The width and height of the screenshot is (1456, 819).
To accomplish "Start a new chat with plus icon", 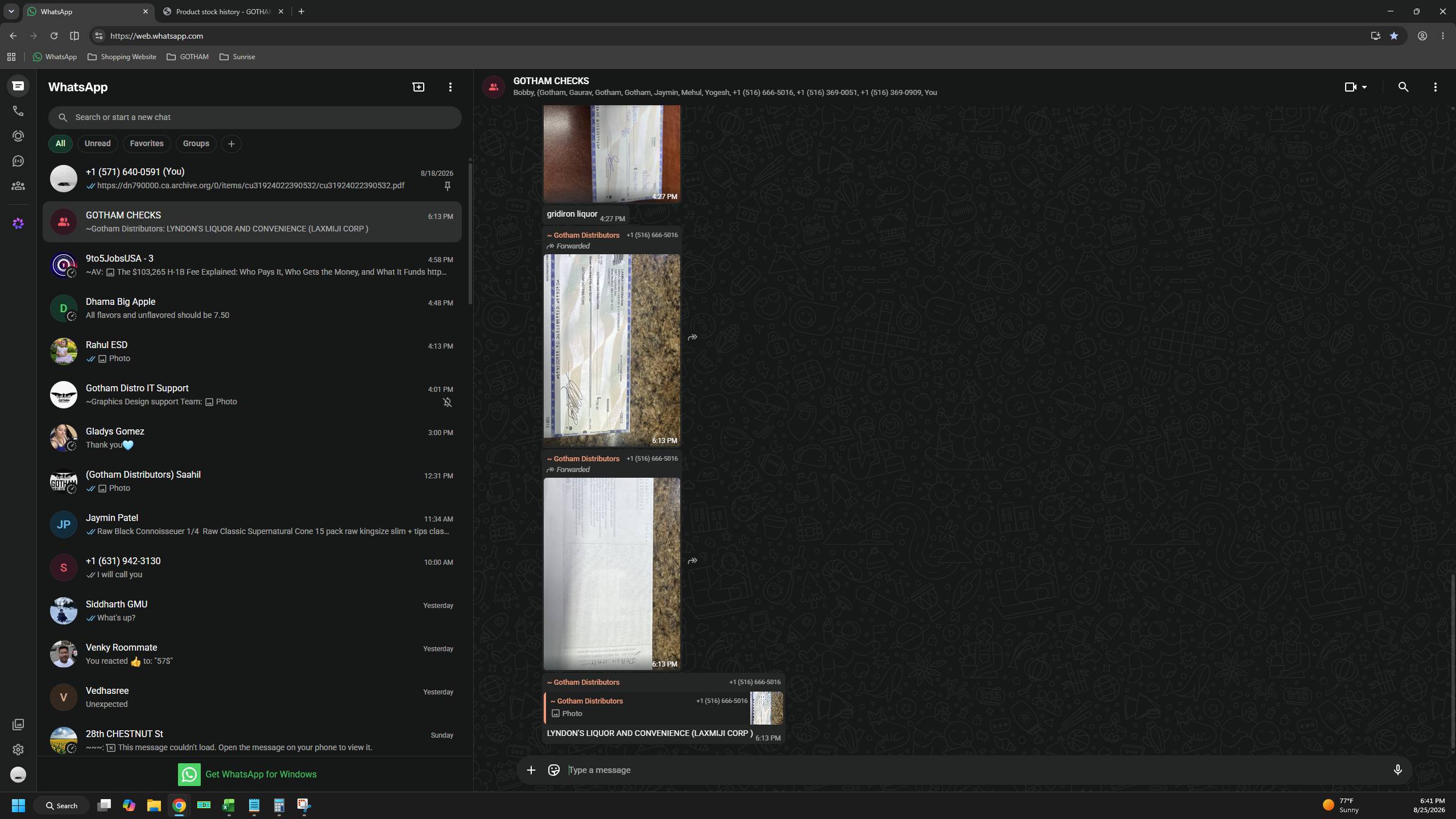I will click(418, 87).
